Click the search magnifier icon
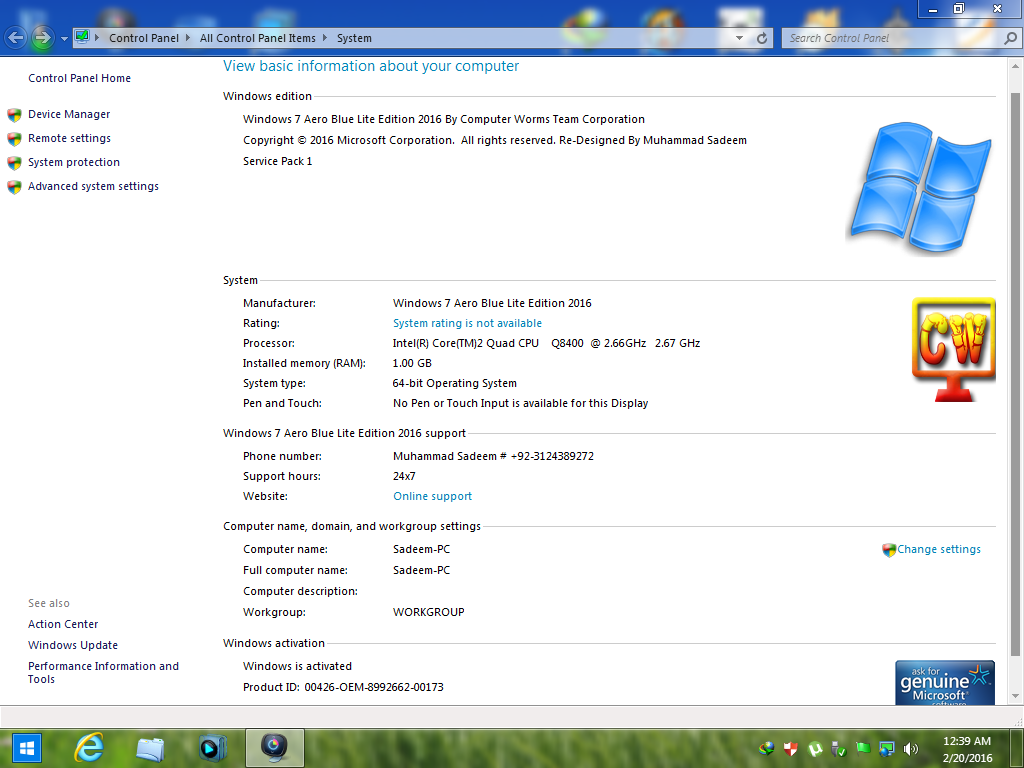 (1010, 38)
